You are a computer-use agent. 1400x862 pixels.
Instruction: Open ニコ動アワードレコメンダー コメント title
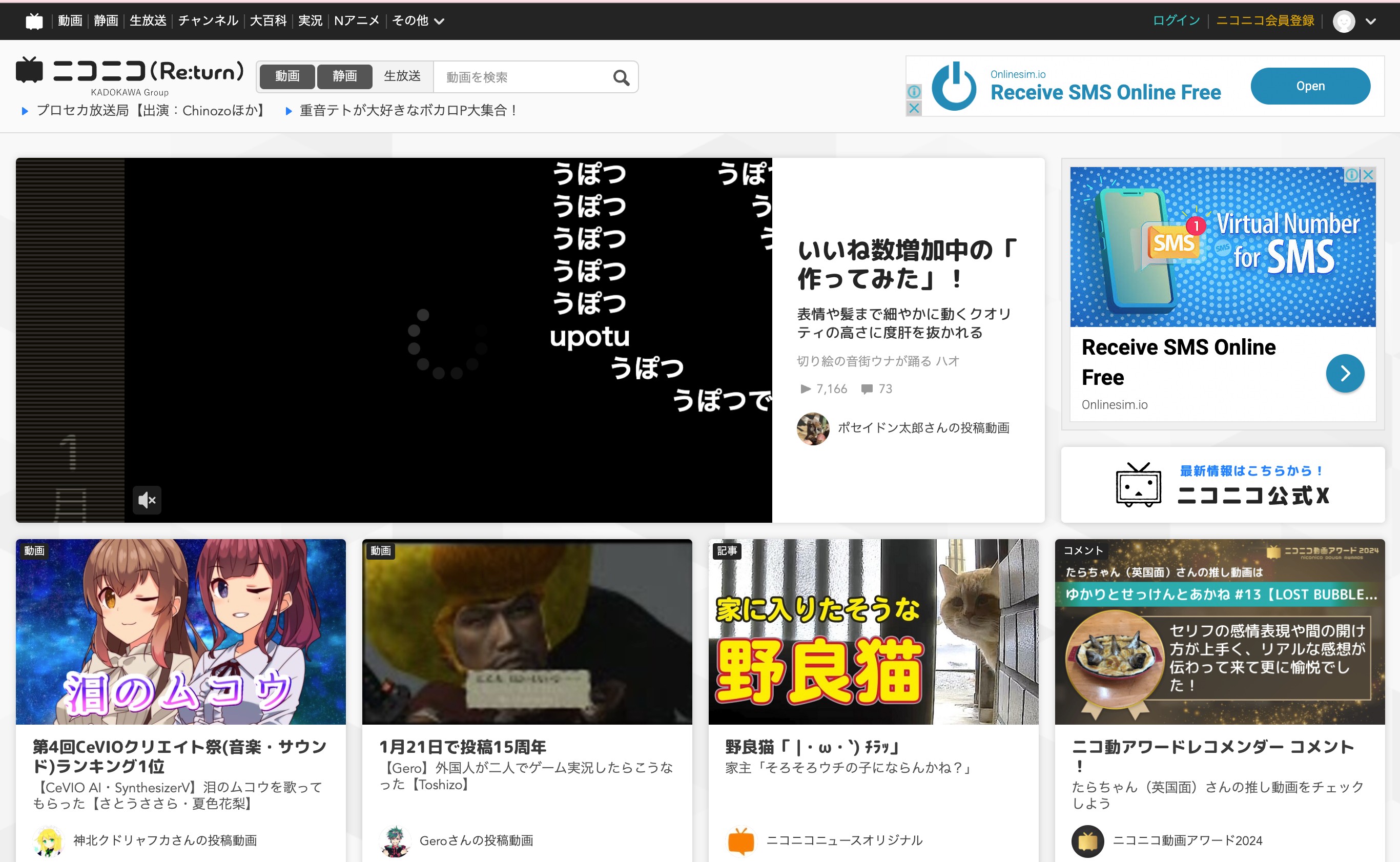pos(1212,756)
